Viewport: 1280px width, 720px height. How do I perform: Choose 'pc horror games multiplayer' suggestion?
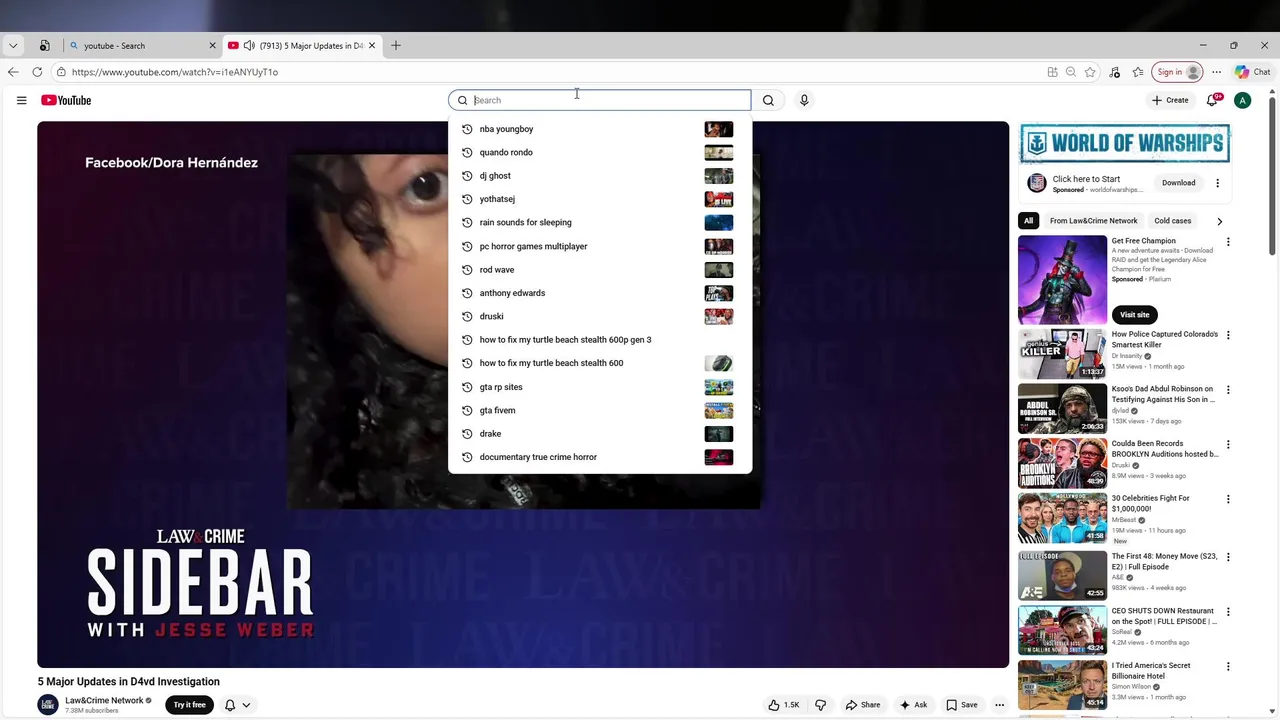[x=600, y=246]
